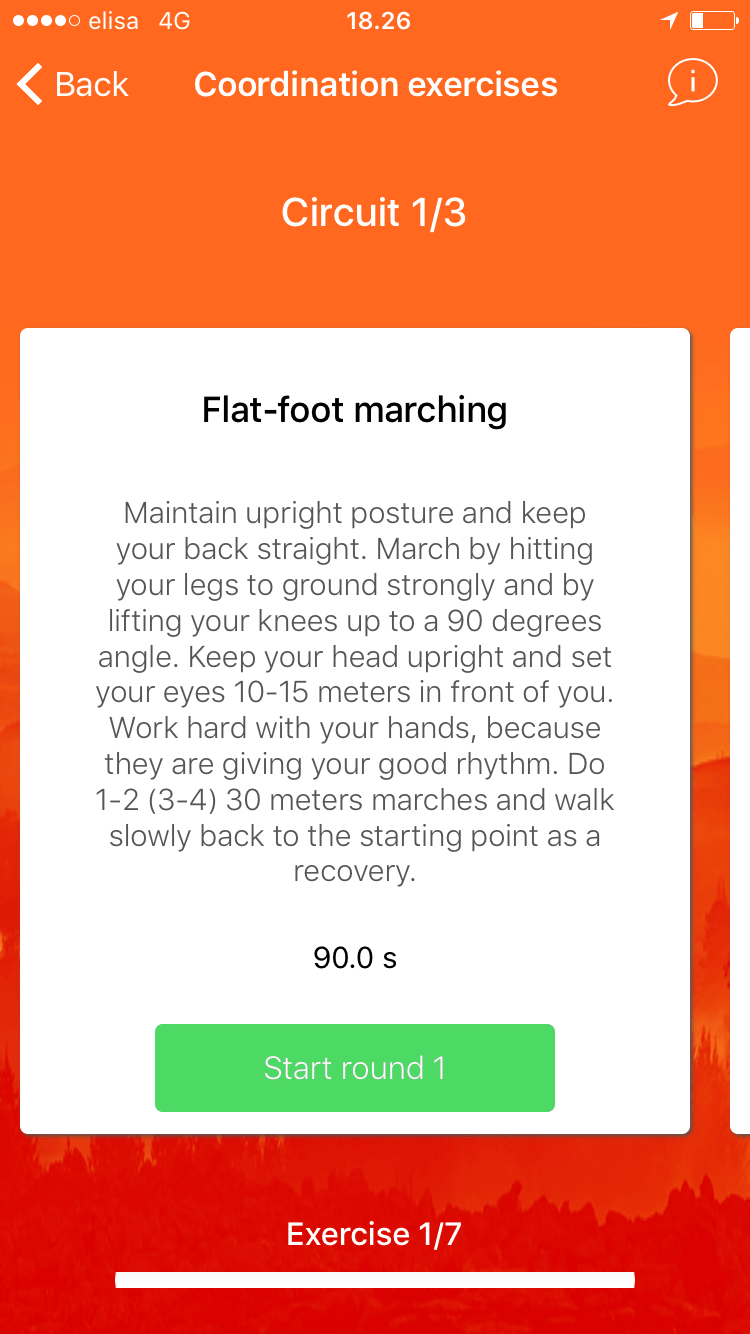750x1334 pixels.
Task: Tap the elisa carrier name
Action: [114, 21]
